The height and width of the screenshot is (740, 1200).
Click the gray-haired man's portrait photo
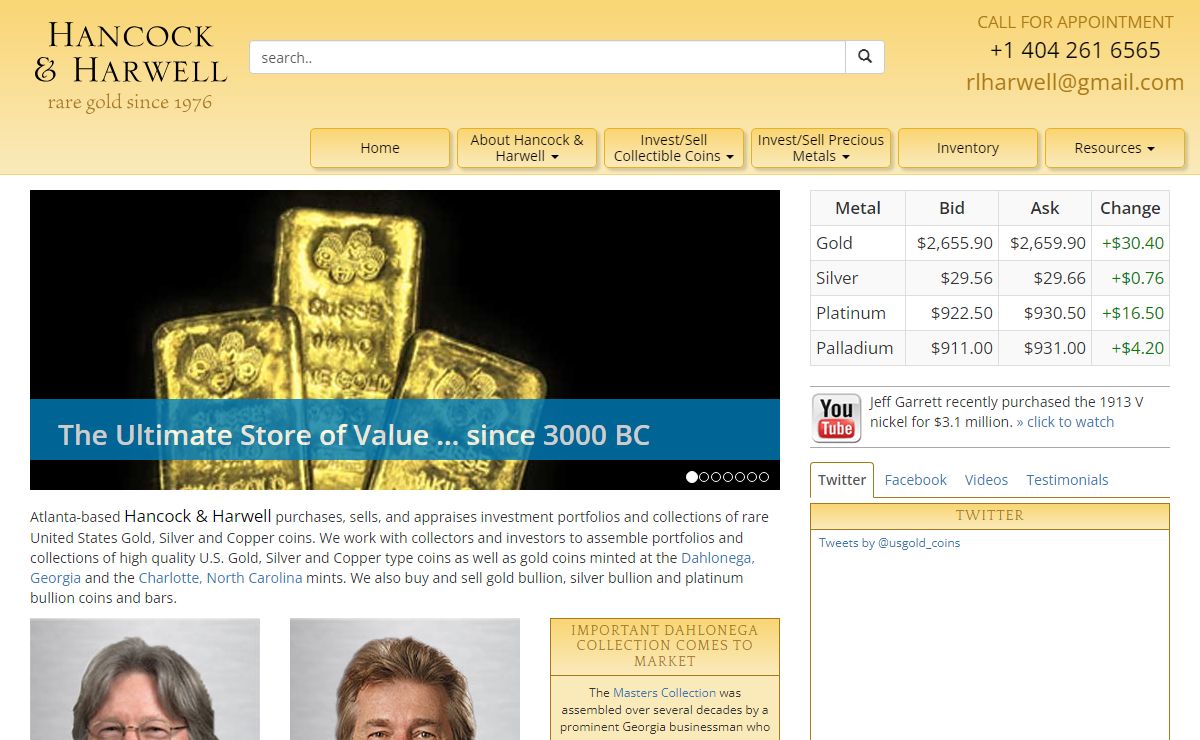pyautogui.click(x=145, y=679)
